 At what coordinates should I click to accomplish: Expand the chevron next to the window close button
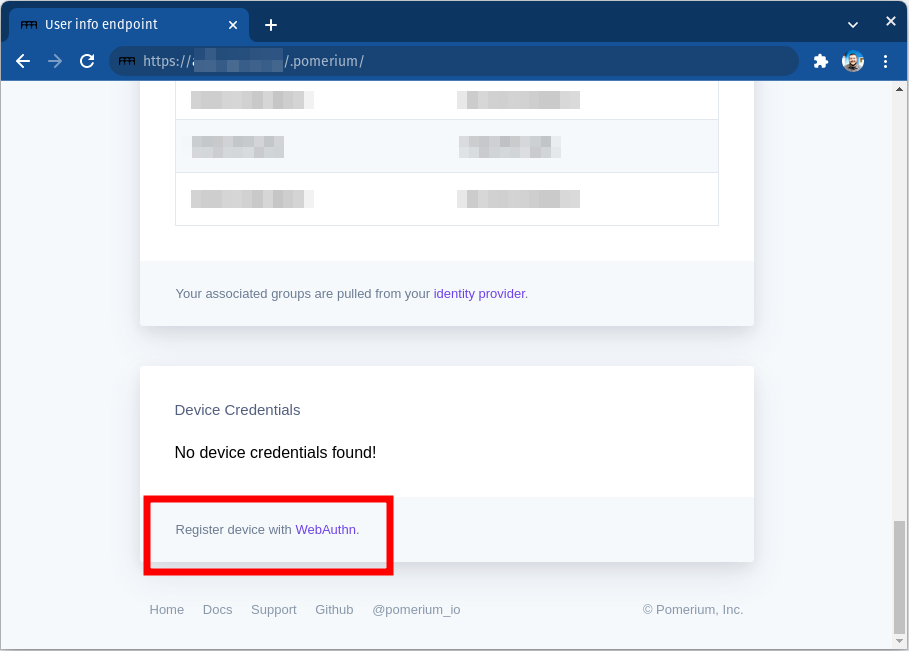coord(853,22)
